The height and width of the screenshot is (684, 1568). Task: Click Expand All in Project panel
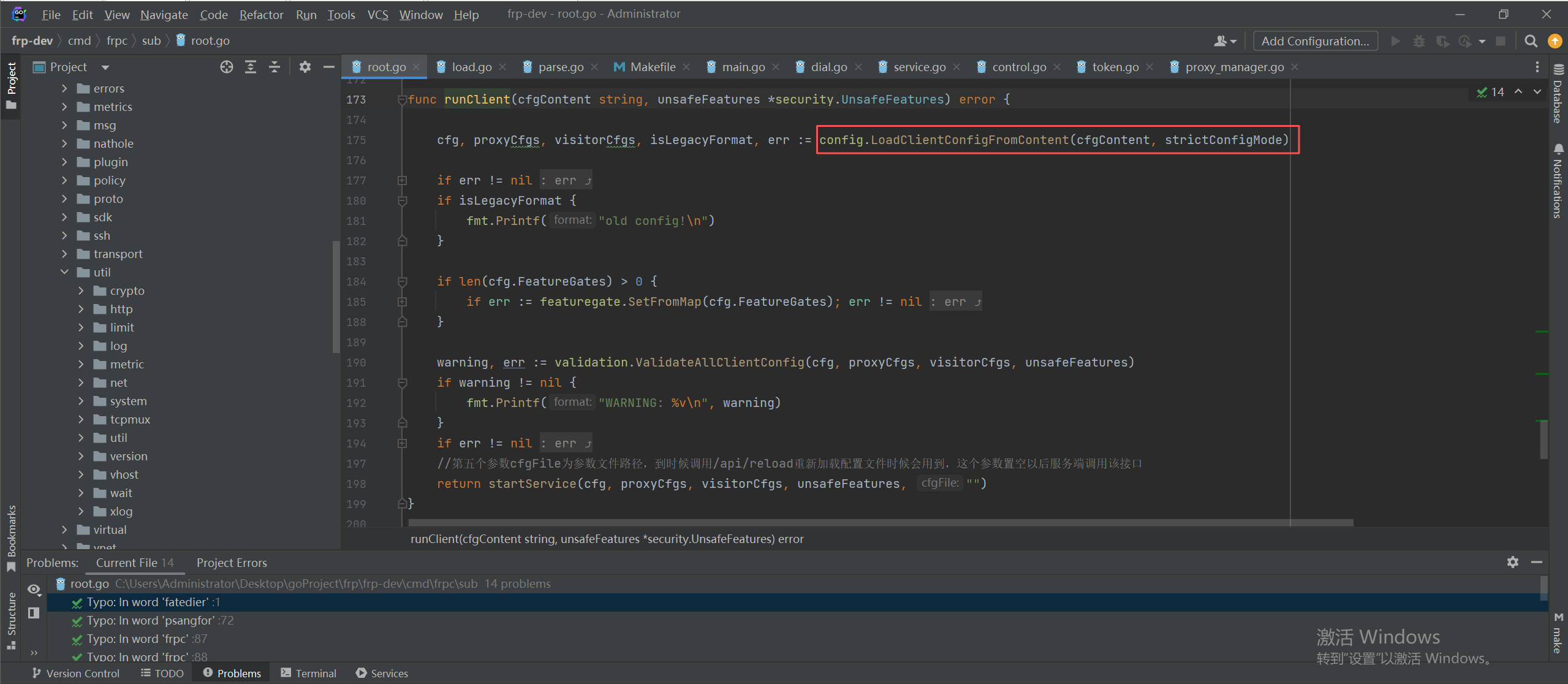tap(251, 67)
